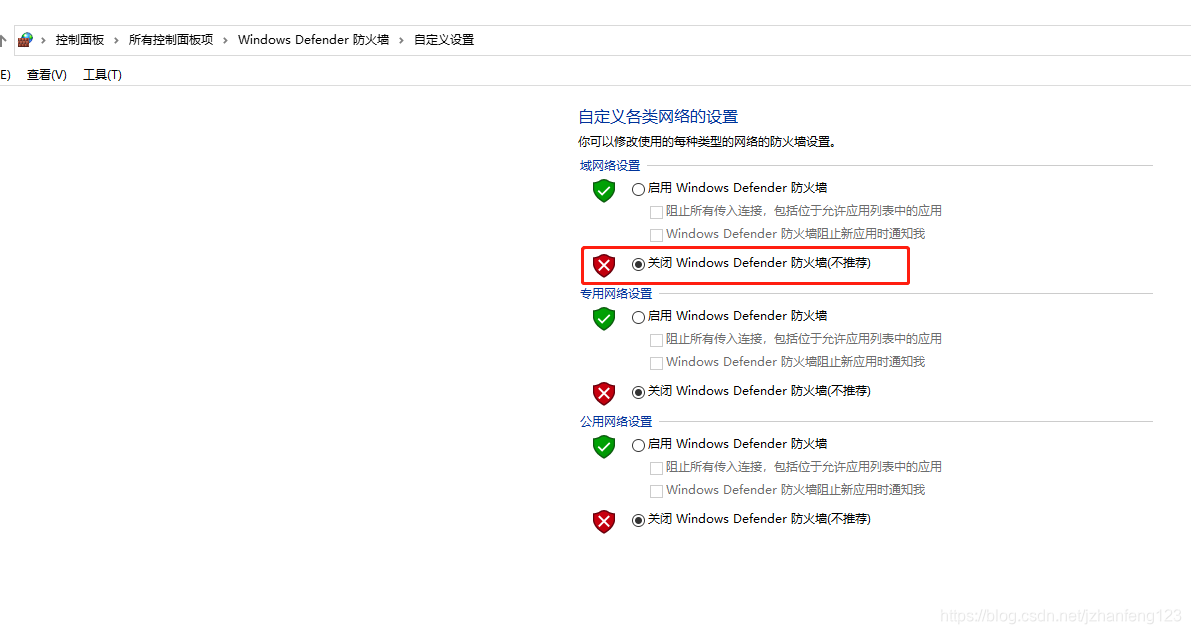Click green shield icon under 专用网络设置

(x=604, y=319)
